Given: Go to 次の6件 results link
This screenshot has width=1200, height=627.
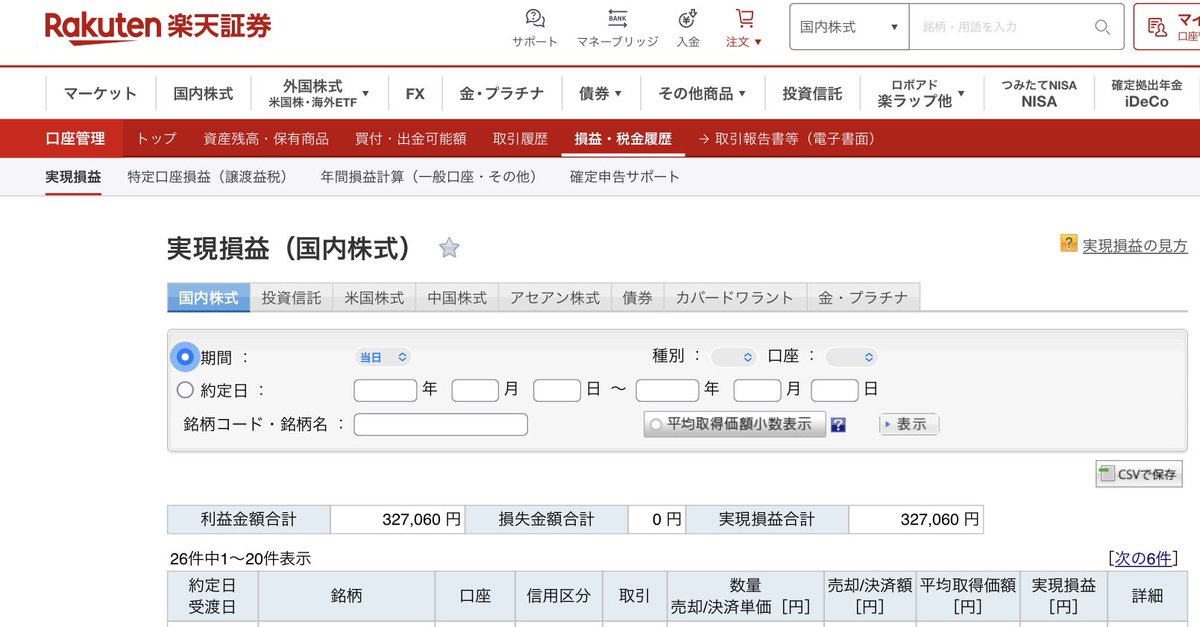Looking at the screenshot, I should [1143, 558].
